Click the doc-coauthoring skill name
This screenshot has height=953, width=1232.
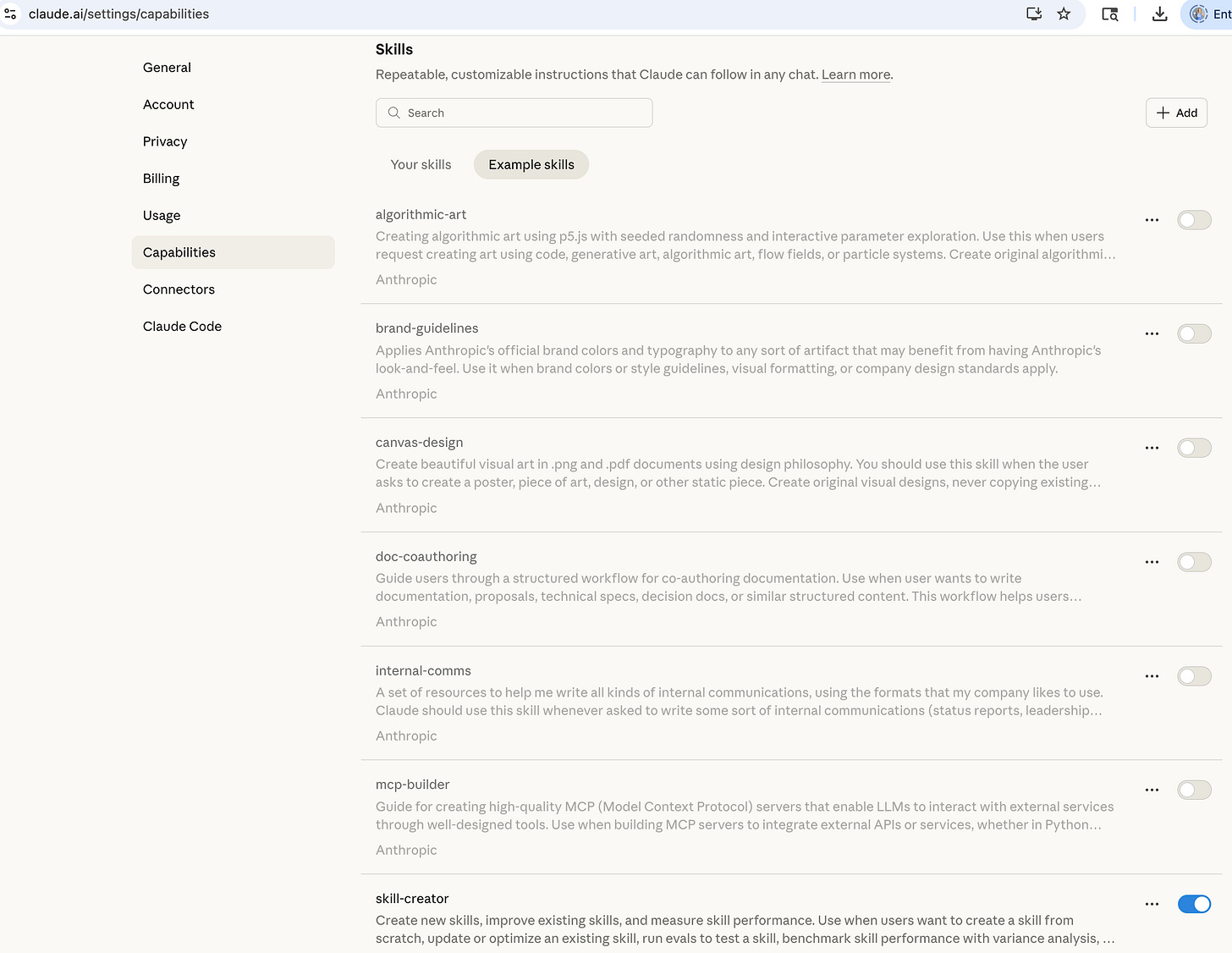click(426, 557)
